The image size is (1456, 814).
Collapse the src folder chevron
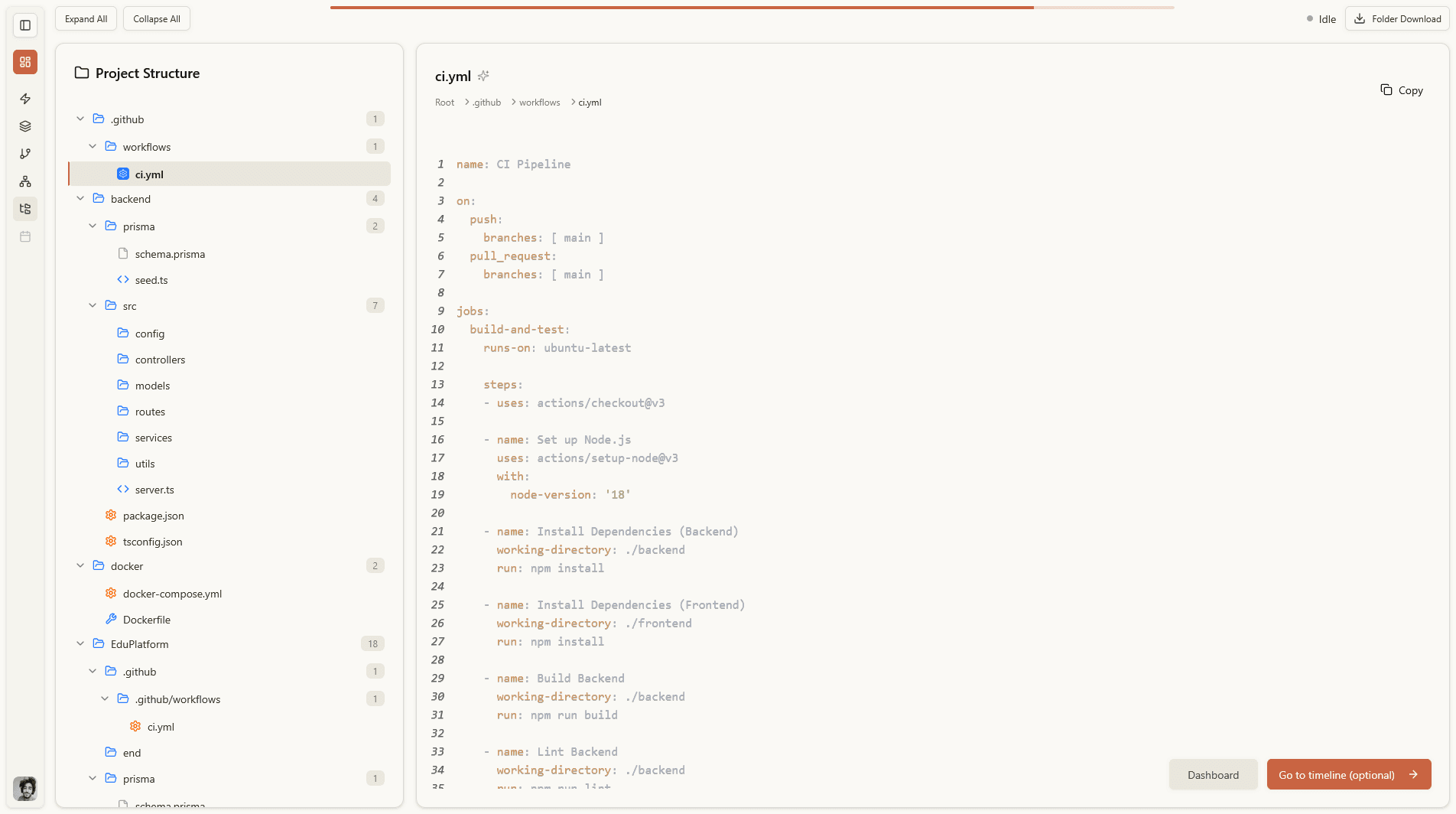click(x=93, y=306)
